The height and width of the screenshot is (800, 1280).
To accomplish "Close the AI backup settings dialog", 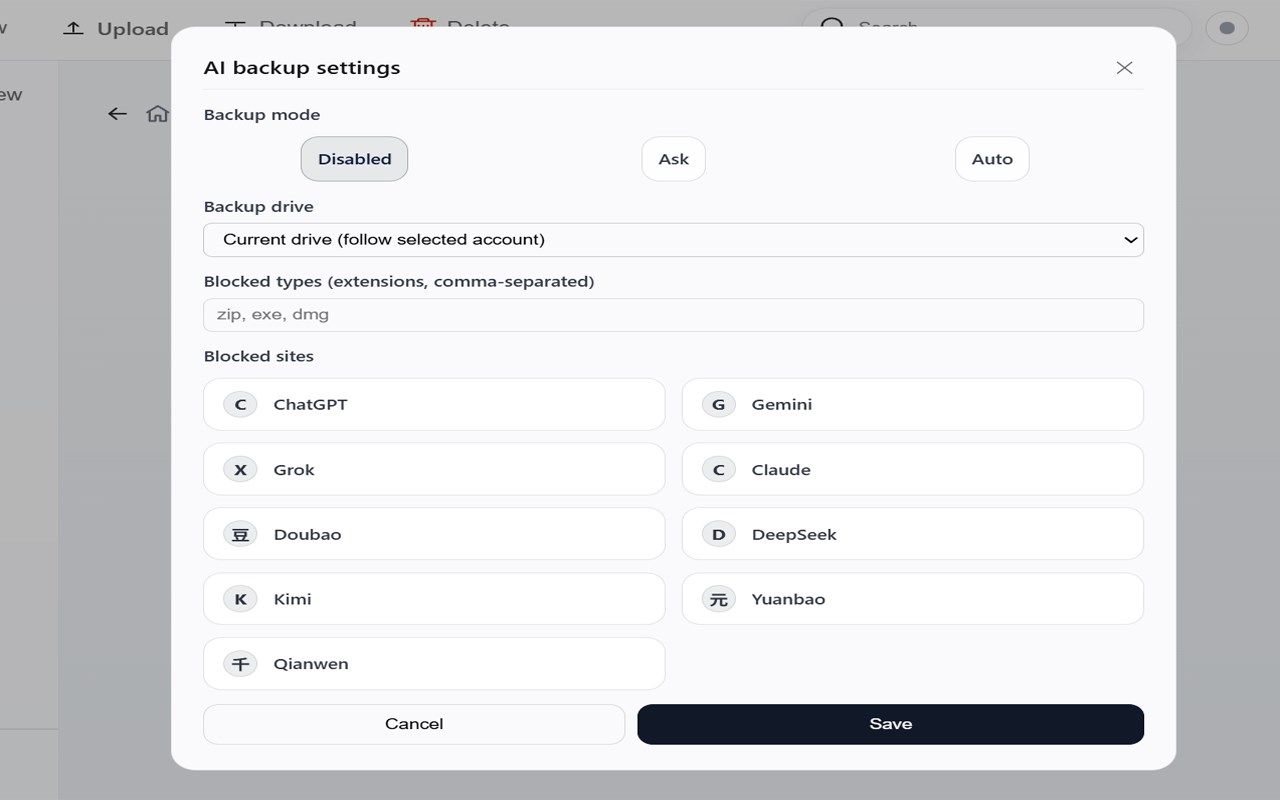I will point(1124,68).
